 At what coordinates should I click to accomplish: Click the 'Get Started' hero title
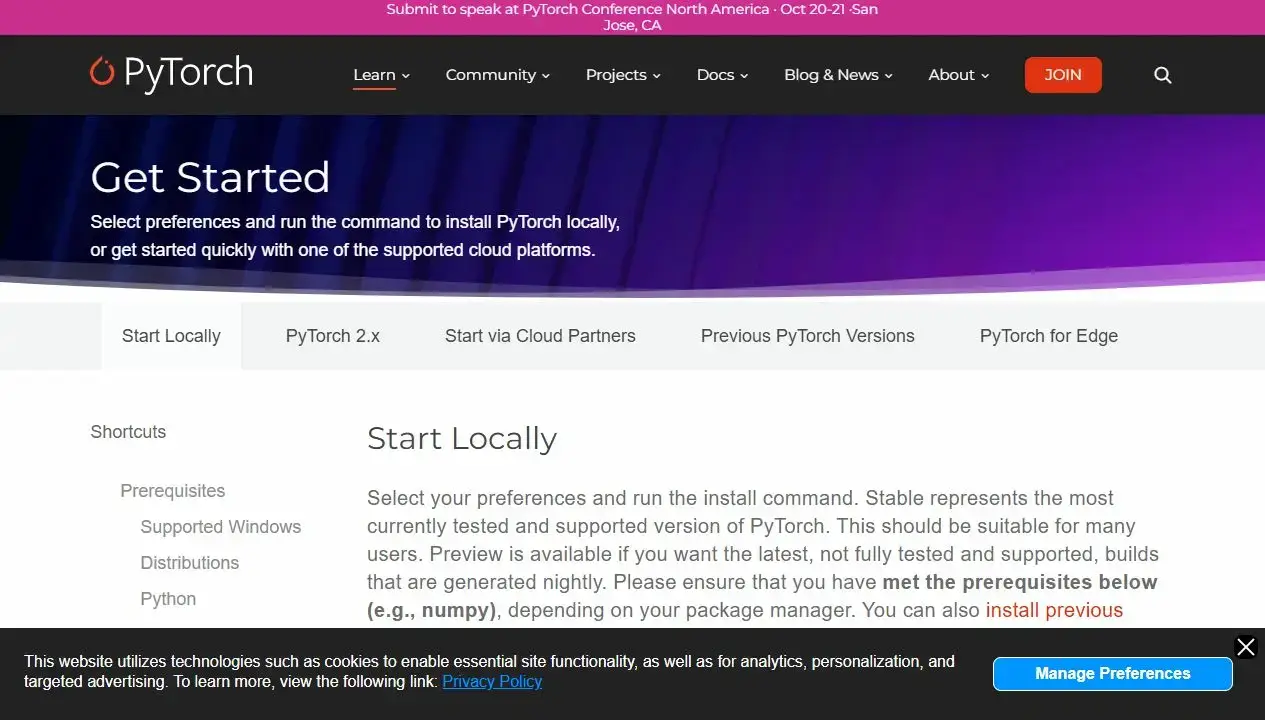coord(210,178)
